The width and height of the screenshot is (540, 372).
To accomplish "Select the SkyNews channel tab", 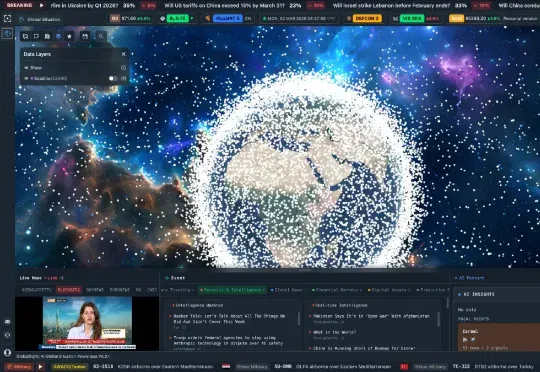I will (95, 290).
